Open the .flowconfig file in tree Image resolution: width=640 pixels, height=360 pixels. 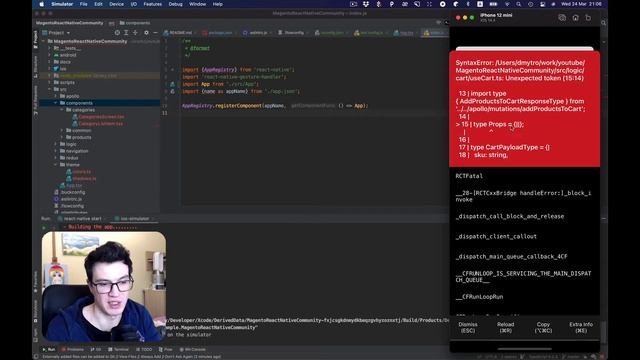tap(72, 206)
